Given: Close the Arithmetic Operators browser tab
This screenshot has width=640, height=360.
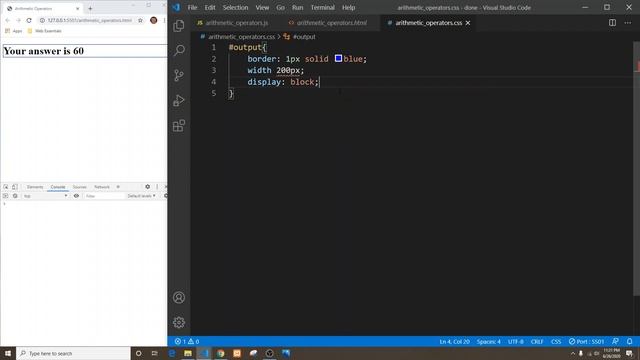Looking at the screenshot, I should click(78, 8).
